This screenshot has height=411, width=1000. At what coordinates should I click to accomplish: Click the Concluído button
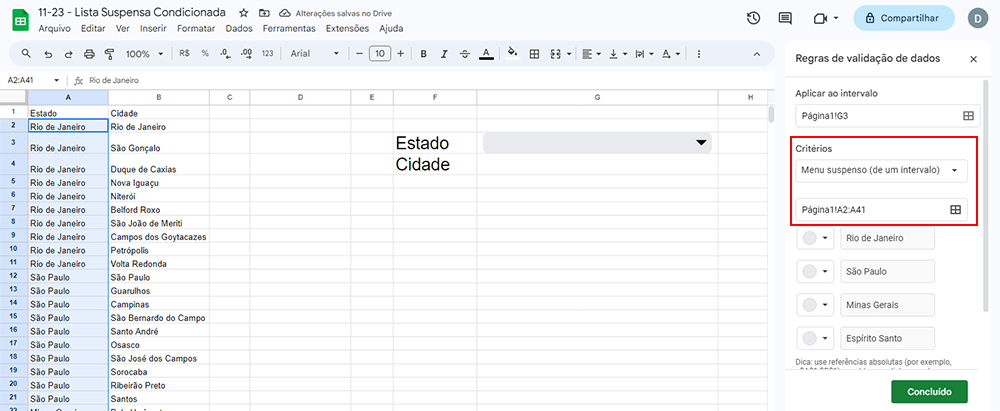point(929,391)
